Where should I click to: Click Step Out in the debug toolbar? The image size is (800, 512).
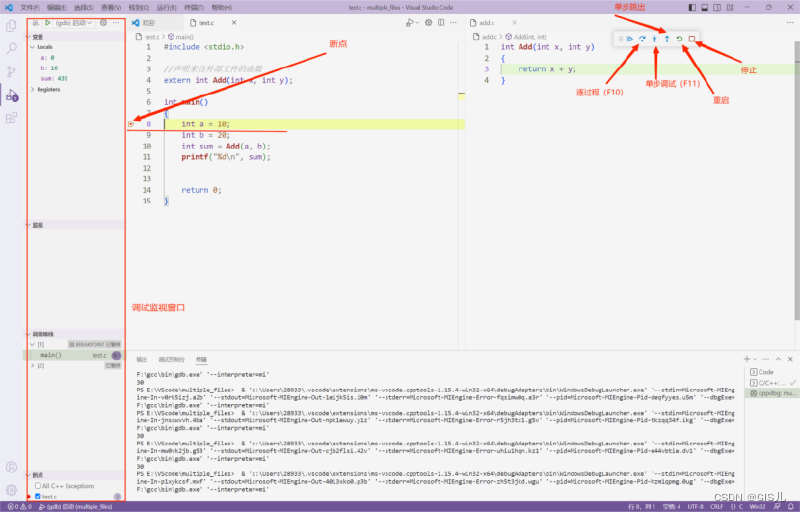coord(667,39)
